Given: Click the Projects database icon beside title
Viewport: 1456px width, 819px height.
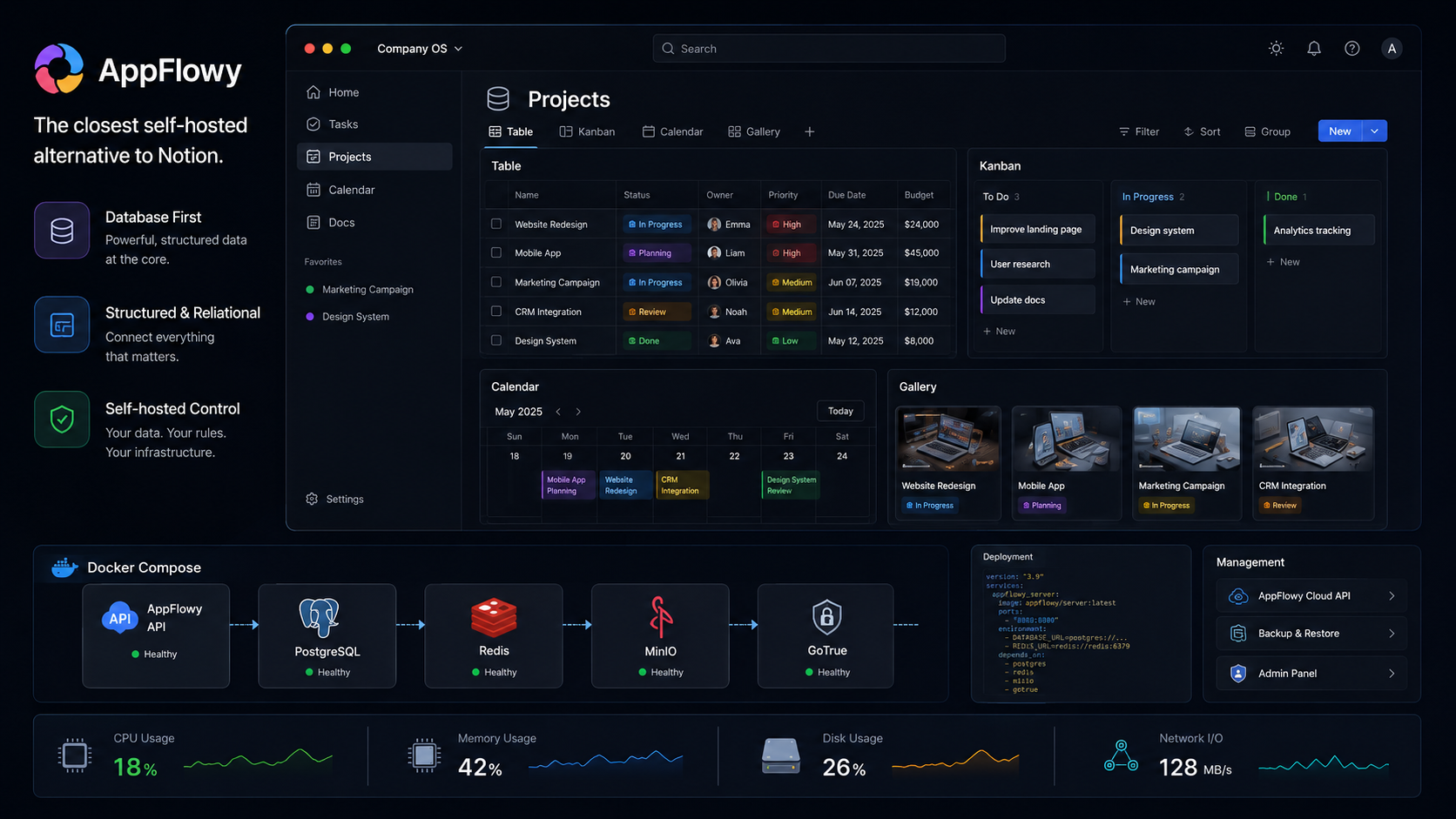Looking at the screenshot, I should click(498, 98).
